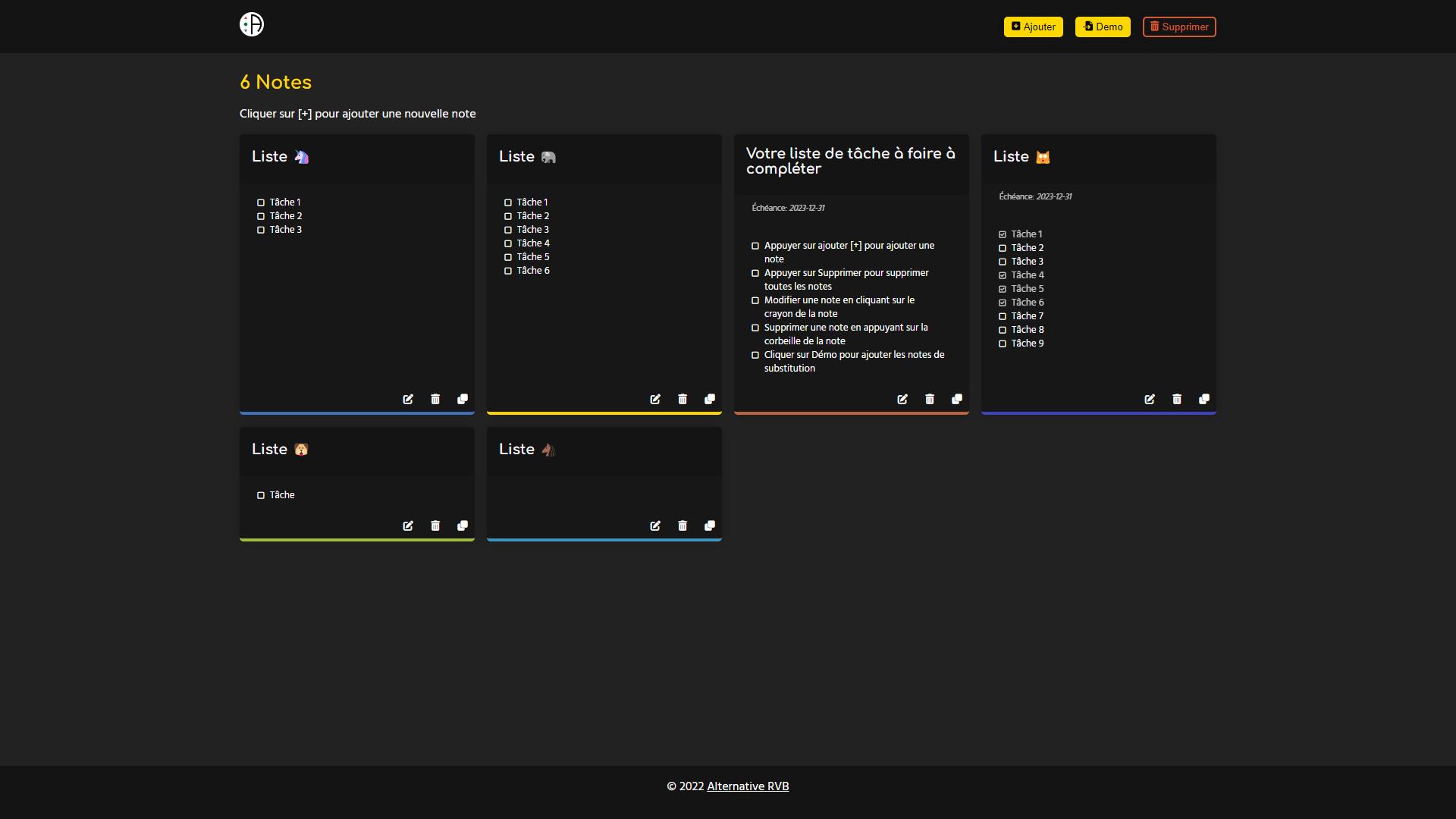The height and width of the screenshot is (819, 1456).
Task: Click 'Supprimer une note en appuyant' text
Action: point(846,334)
